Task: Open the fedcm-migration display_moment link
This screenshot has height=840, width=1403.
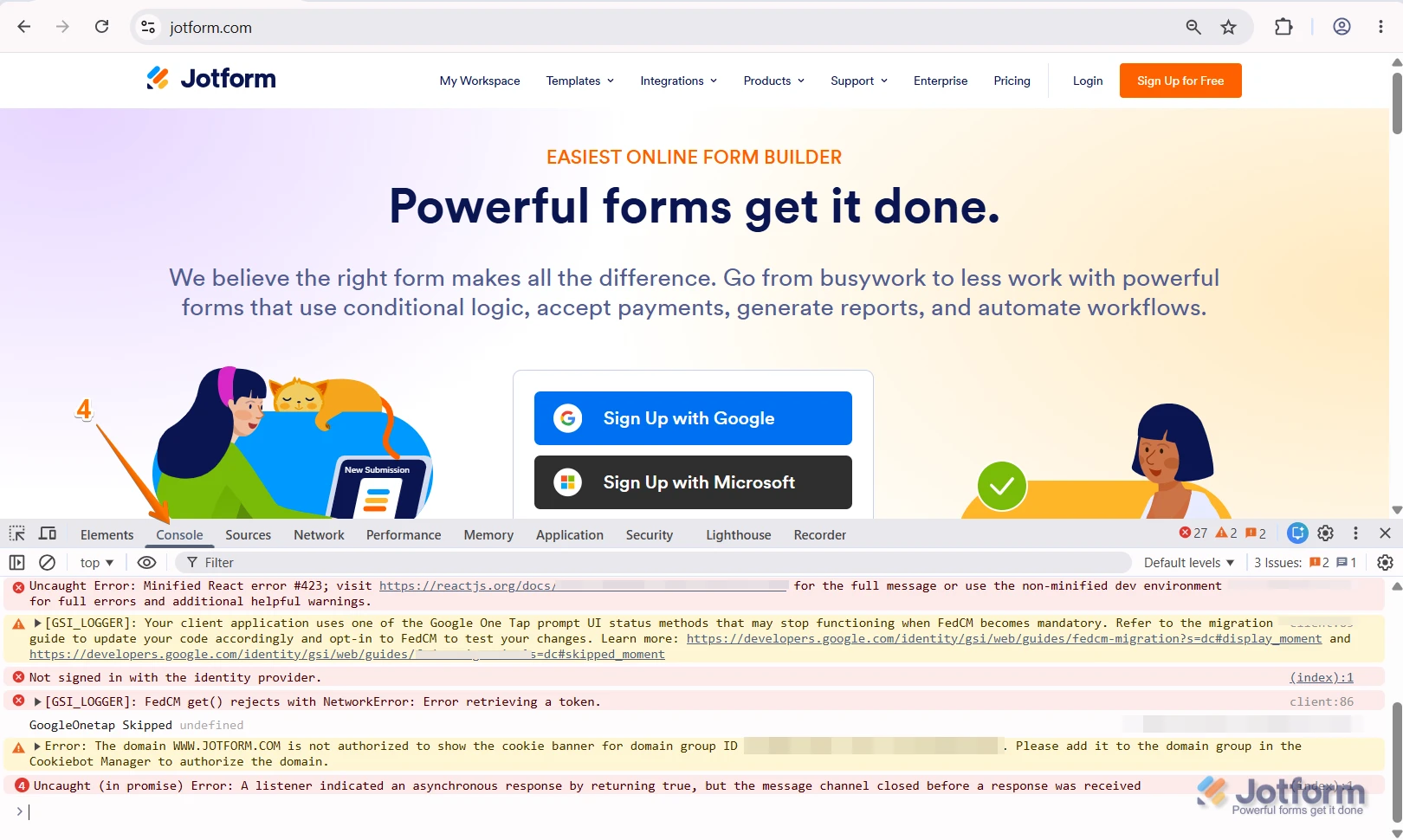Action: (x=1005, y=638)
